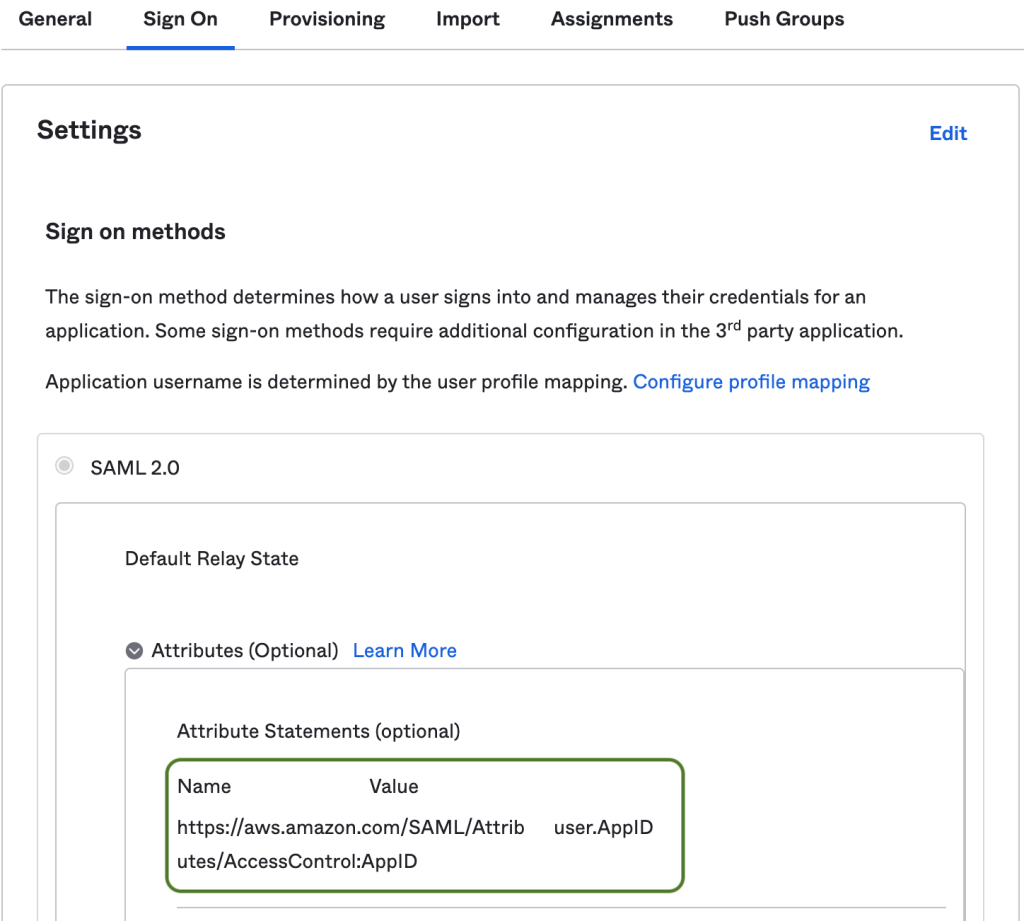Click the Edit link for Settings
The image size is (1024, 921).
tap(947, 133)
